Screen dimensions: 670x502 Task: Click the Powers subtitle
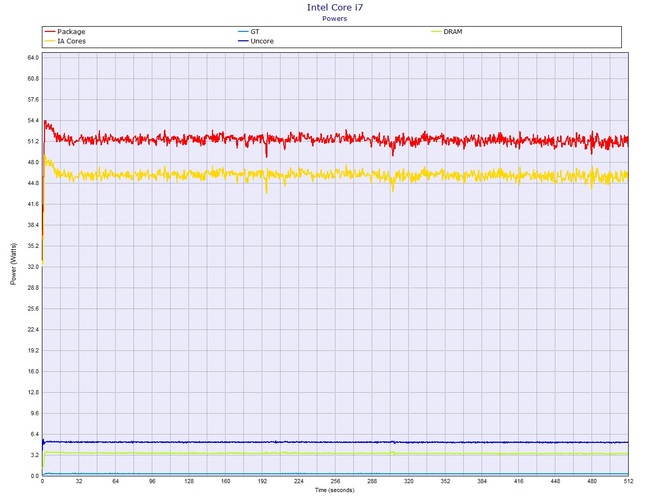(x=335, y=18)
